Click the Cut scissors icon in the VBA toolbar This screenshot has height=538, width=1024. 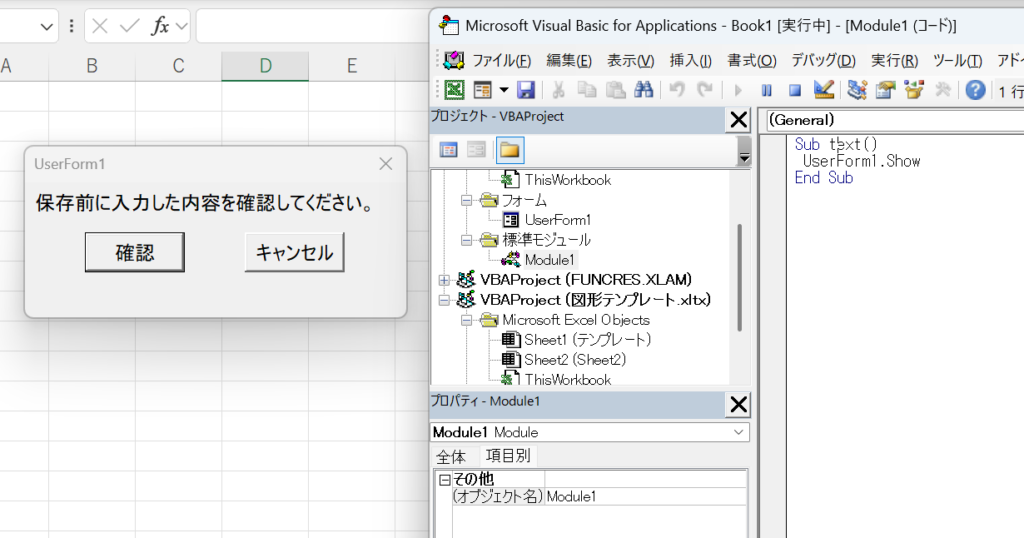[558, 89]
